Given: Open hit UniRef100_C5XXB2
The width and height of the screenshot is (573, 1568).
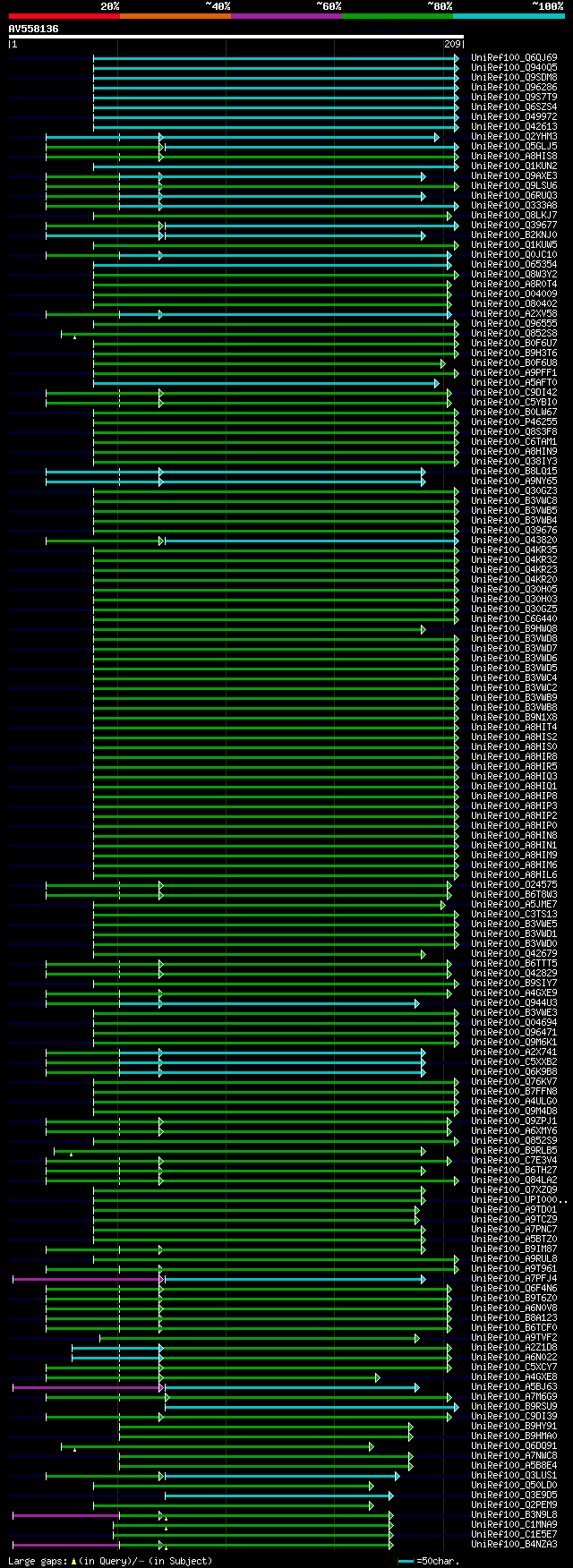Looking at the screenshot, I should (x=514, y=1061).
